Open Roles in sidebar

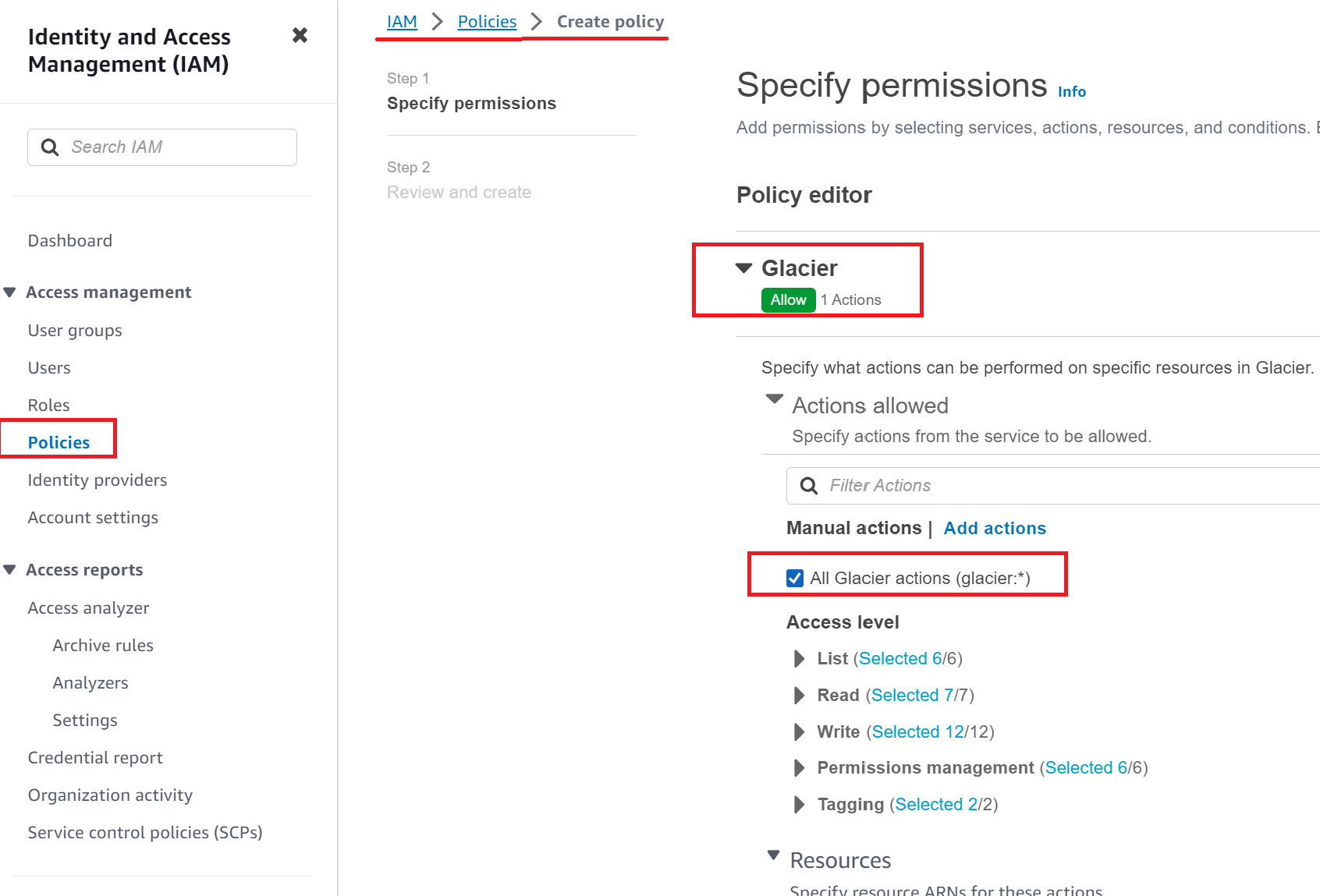click(48, 406)
